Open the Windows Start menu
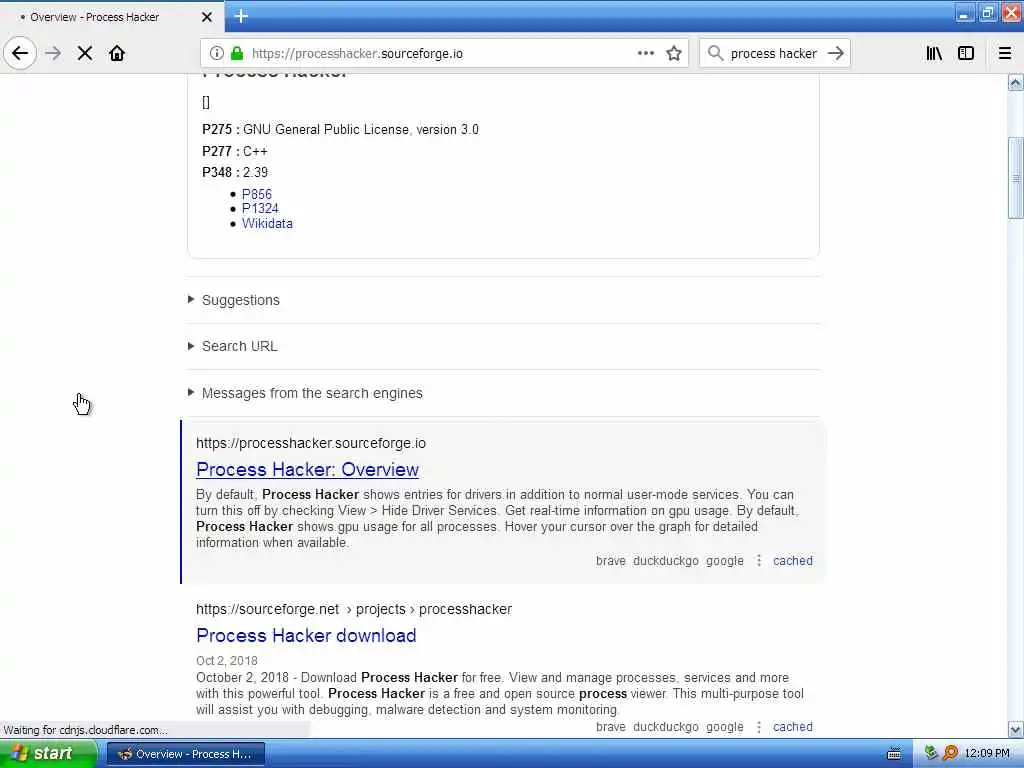Viewport: 1024px width, 768px height. (x=49, y=753)
